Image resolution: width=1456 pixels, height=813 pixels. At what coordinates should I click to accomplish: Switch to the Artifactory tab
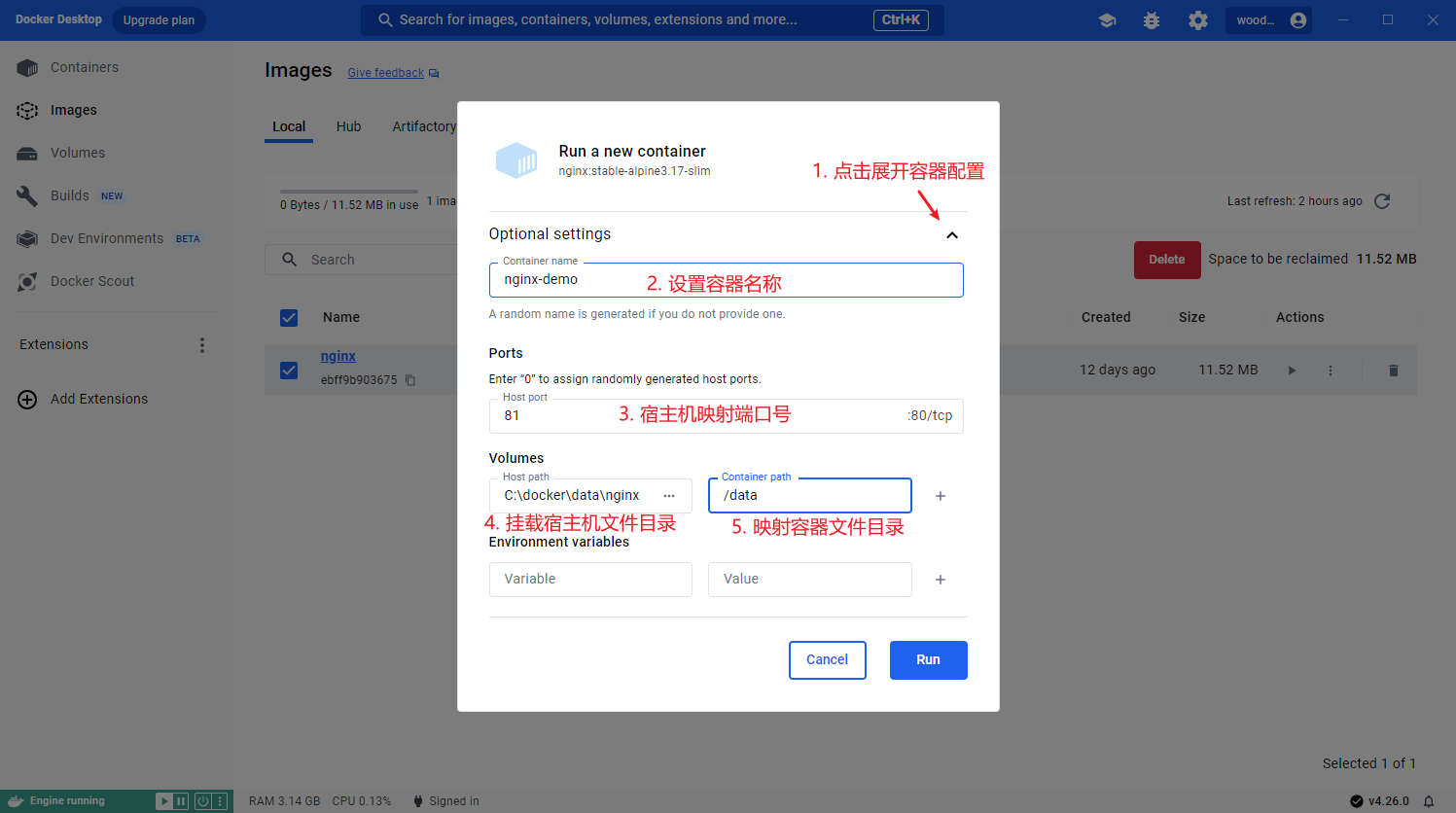point(424,126)
